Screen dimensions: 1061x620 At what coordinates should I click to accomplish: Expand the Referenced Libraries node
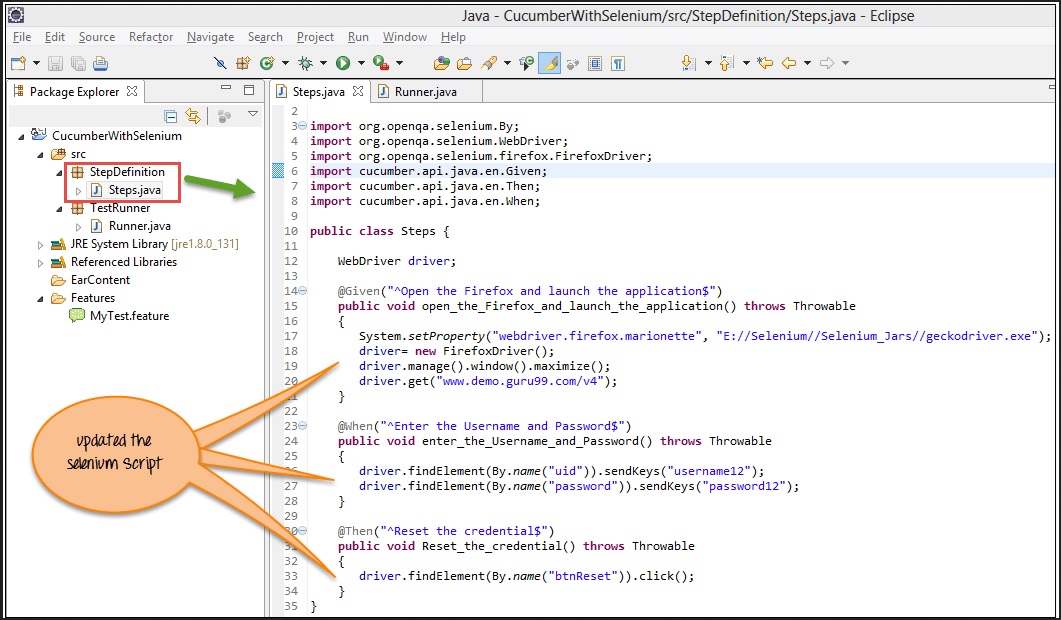point(41,263)
